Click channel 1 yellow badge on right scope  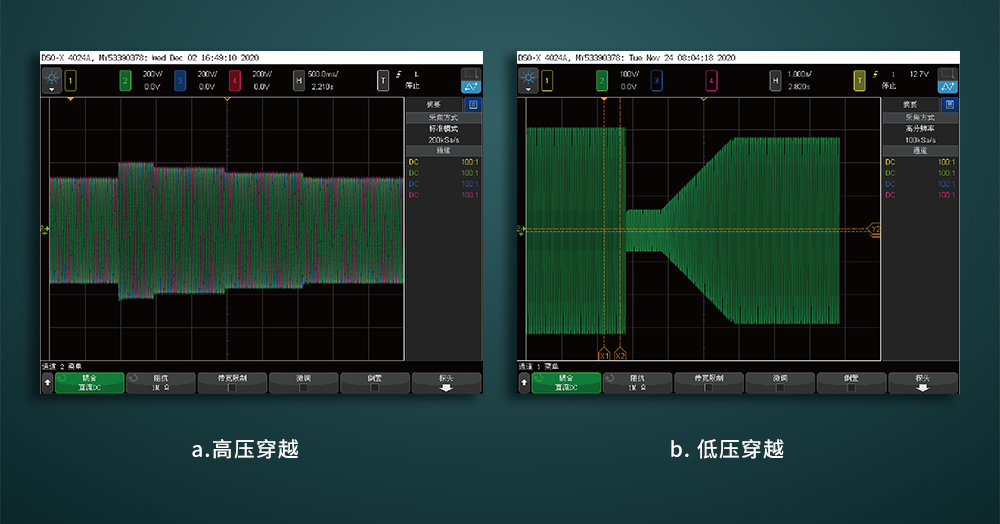[547, 81]
